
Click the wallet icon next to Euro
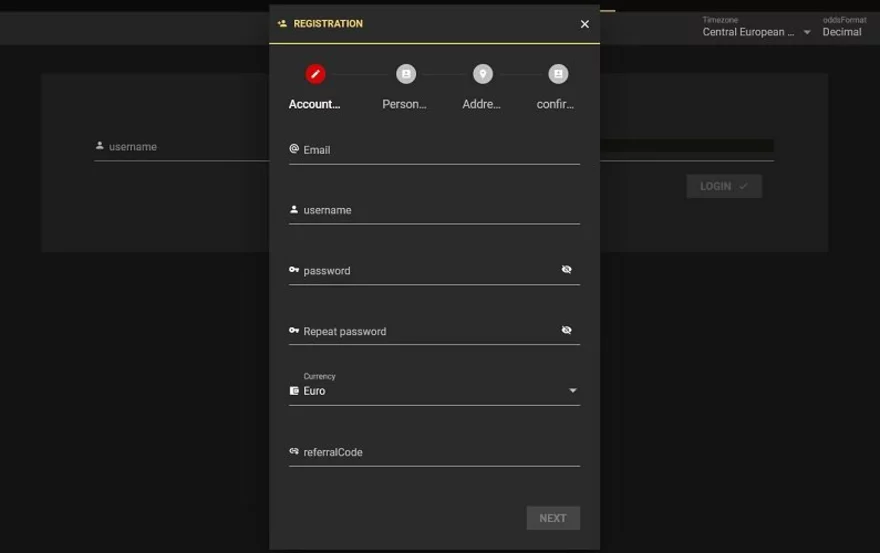point(294,391)
